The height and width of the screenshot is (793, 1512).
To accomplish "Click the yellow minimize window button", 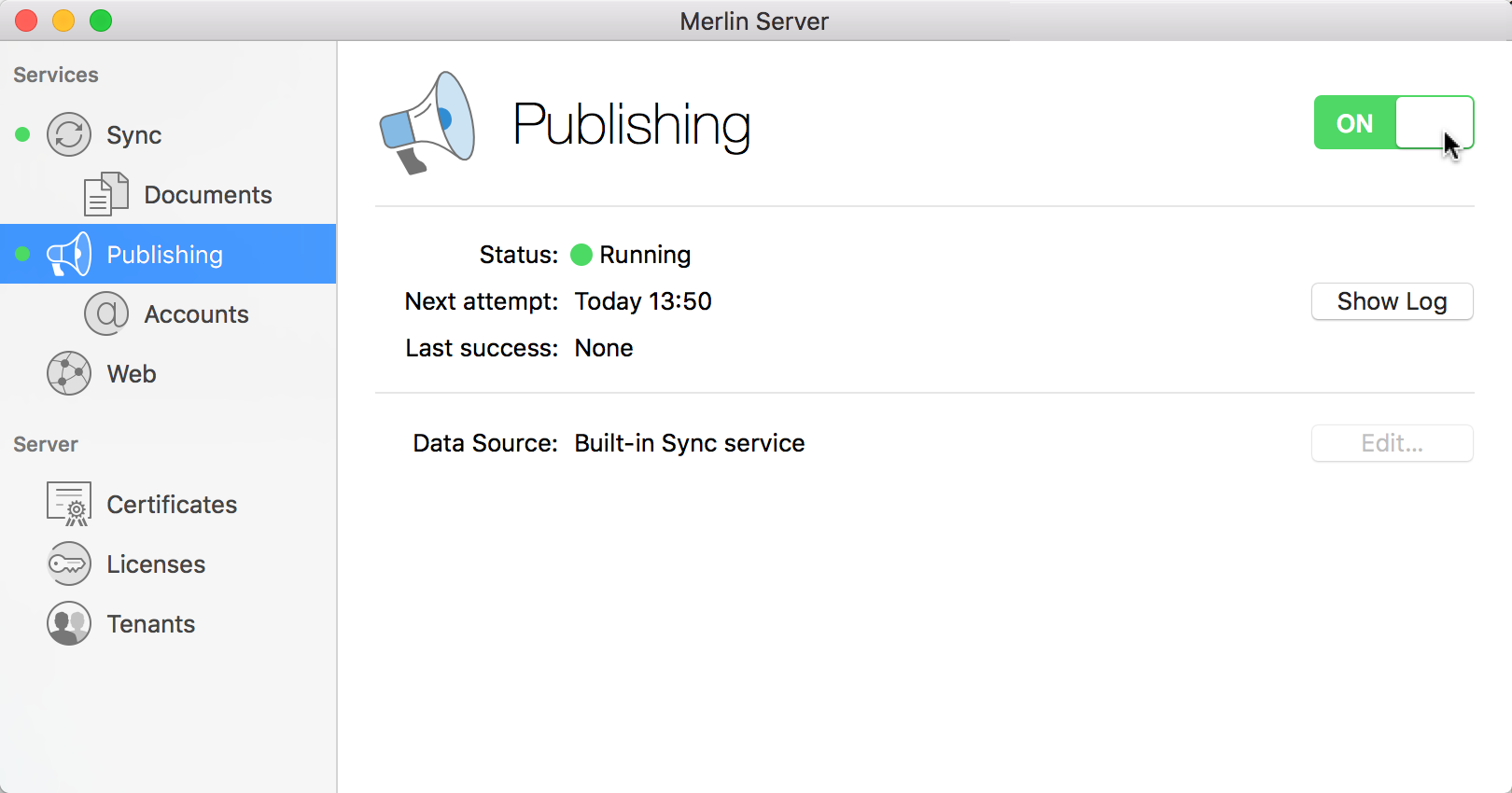I will pos(63,21).
